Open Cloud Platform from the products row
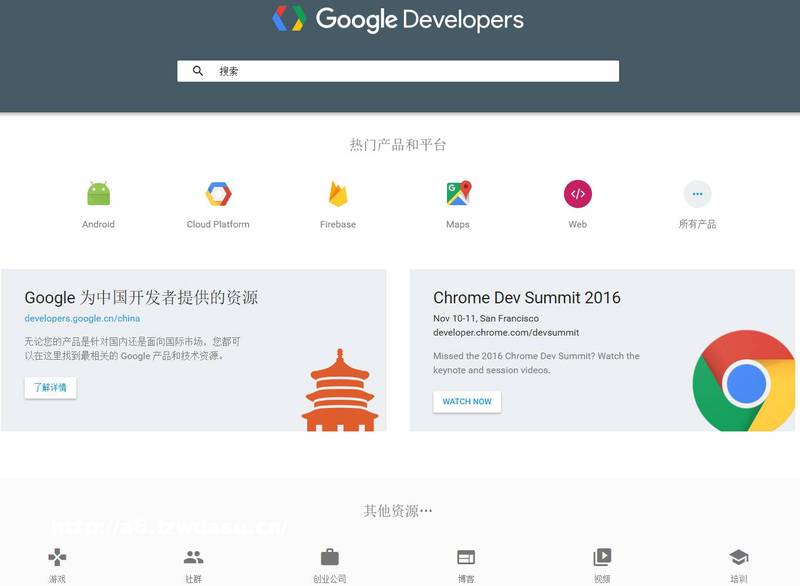 218,192
